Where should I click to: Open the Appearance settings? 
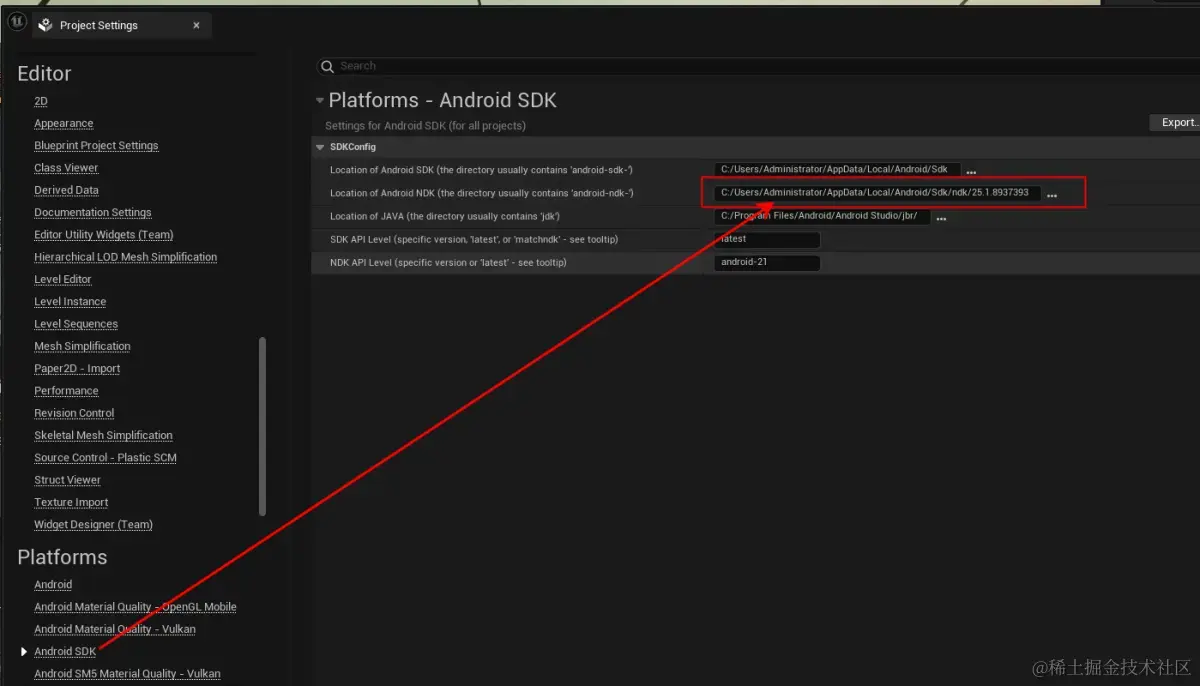(64, 124)
